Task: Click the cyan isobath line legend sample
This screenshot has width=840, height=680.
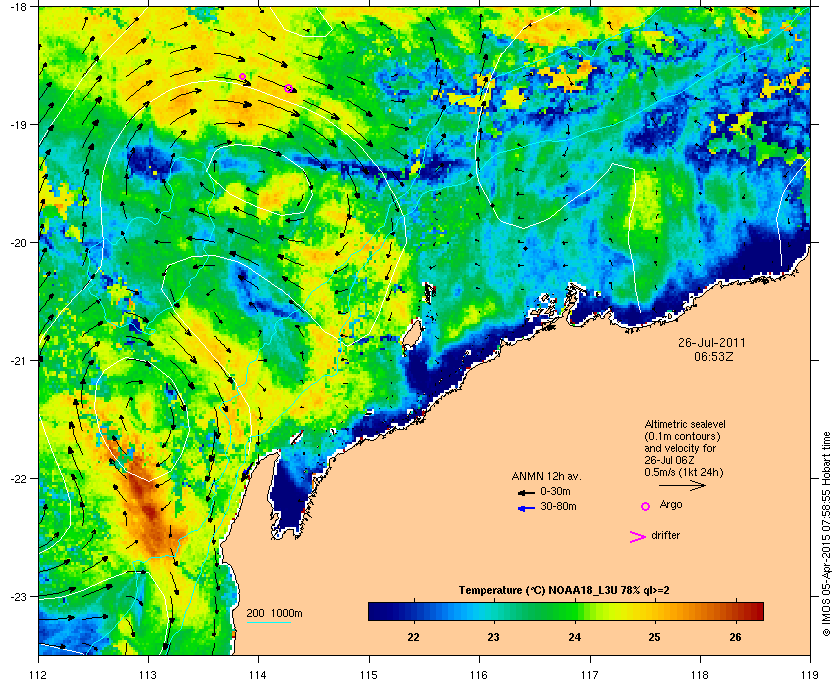Action: (x=268, y=623)
